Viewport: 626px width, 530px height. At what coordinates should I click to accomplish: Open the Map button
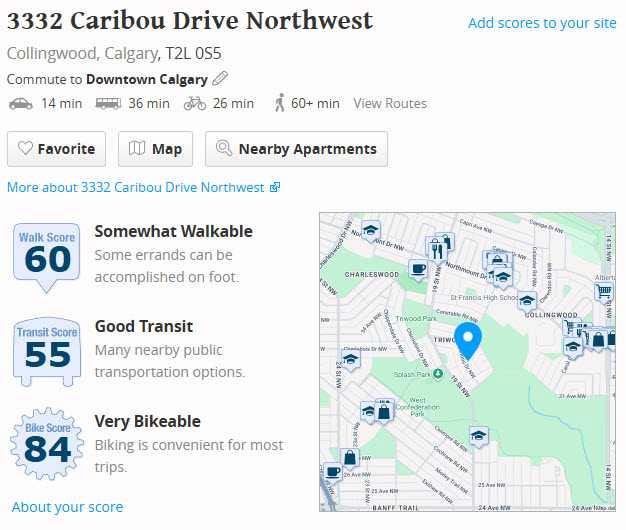click(x=155, y=149)
